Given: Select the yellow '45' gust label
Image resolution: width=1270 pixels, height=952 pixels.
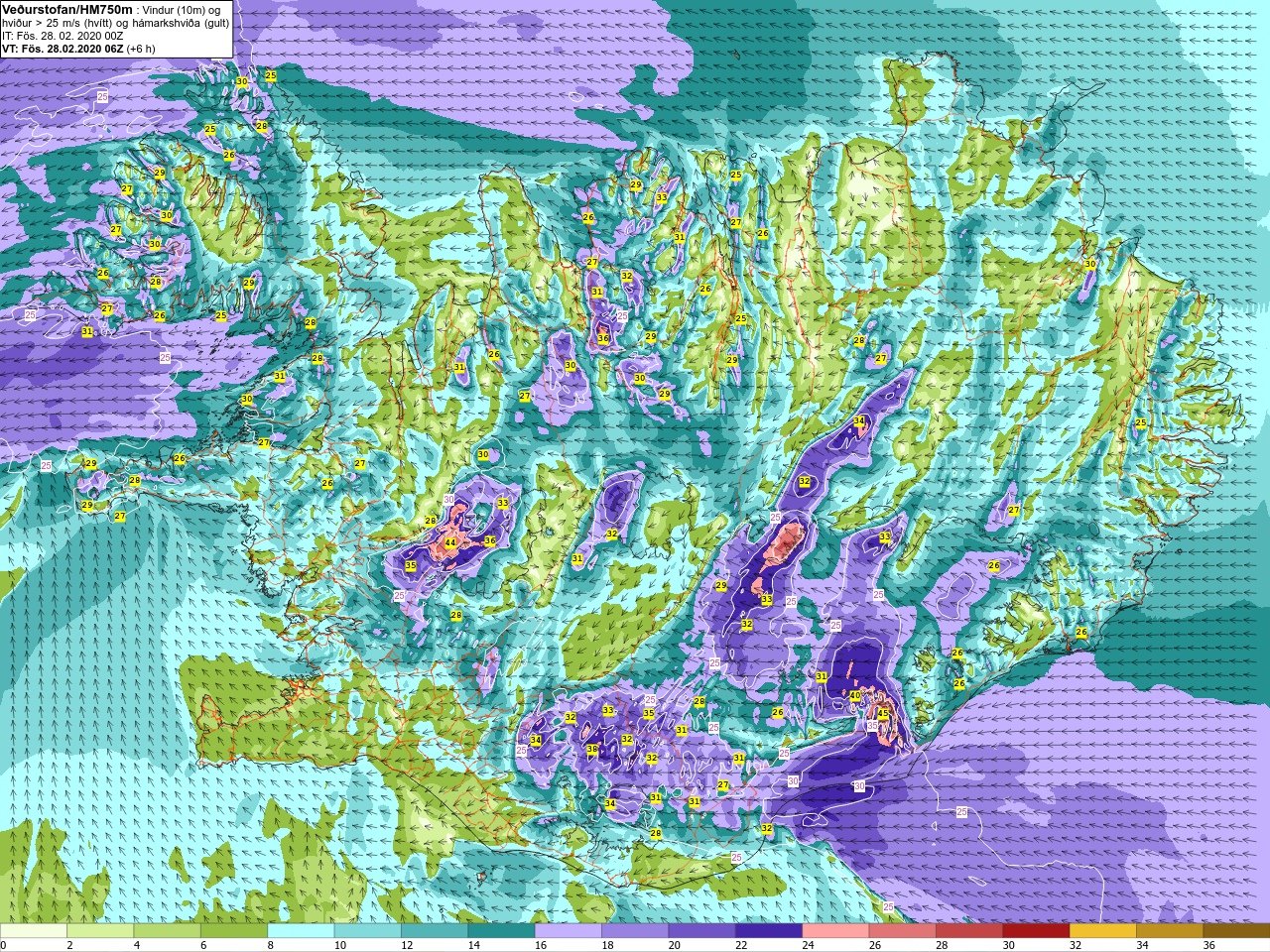Looking at the screenshot, I should pyautogui.click(x=883, y=713).
